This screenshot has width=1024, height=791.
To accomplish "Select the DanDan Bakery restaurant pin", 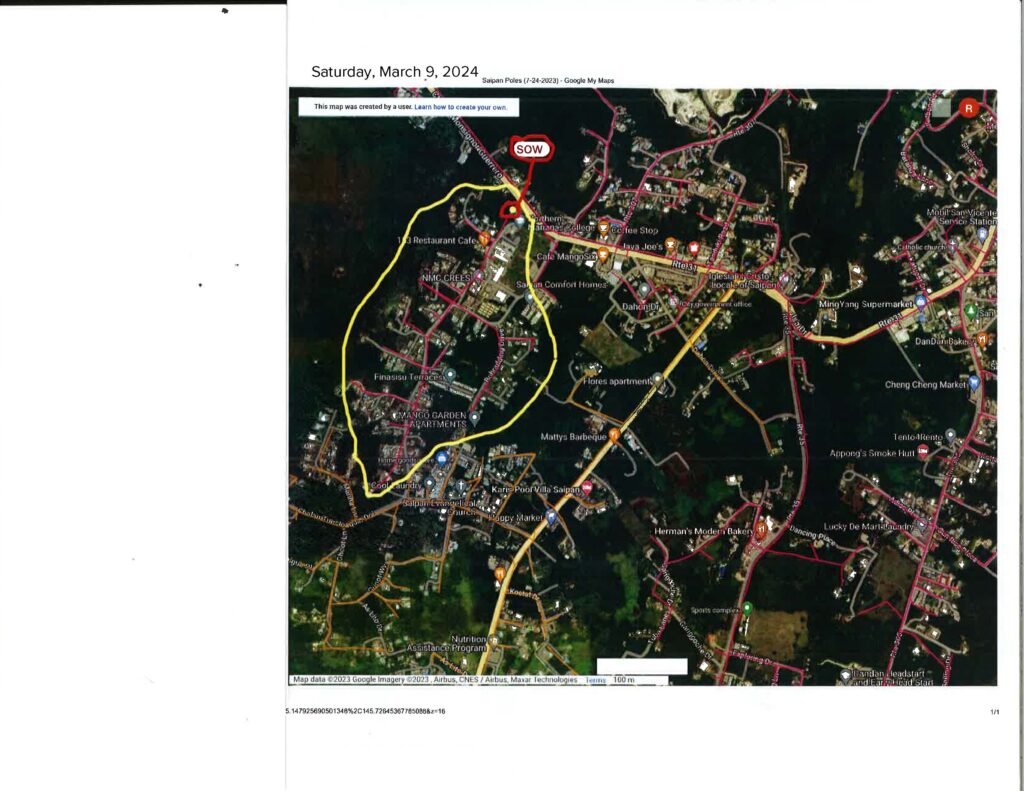I will pos(982,339).
